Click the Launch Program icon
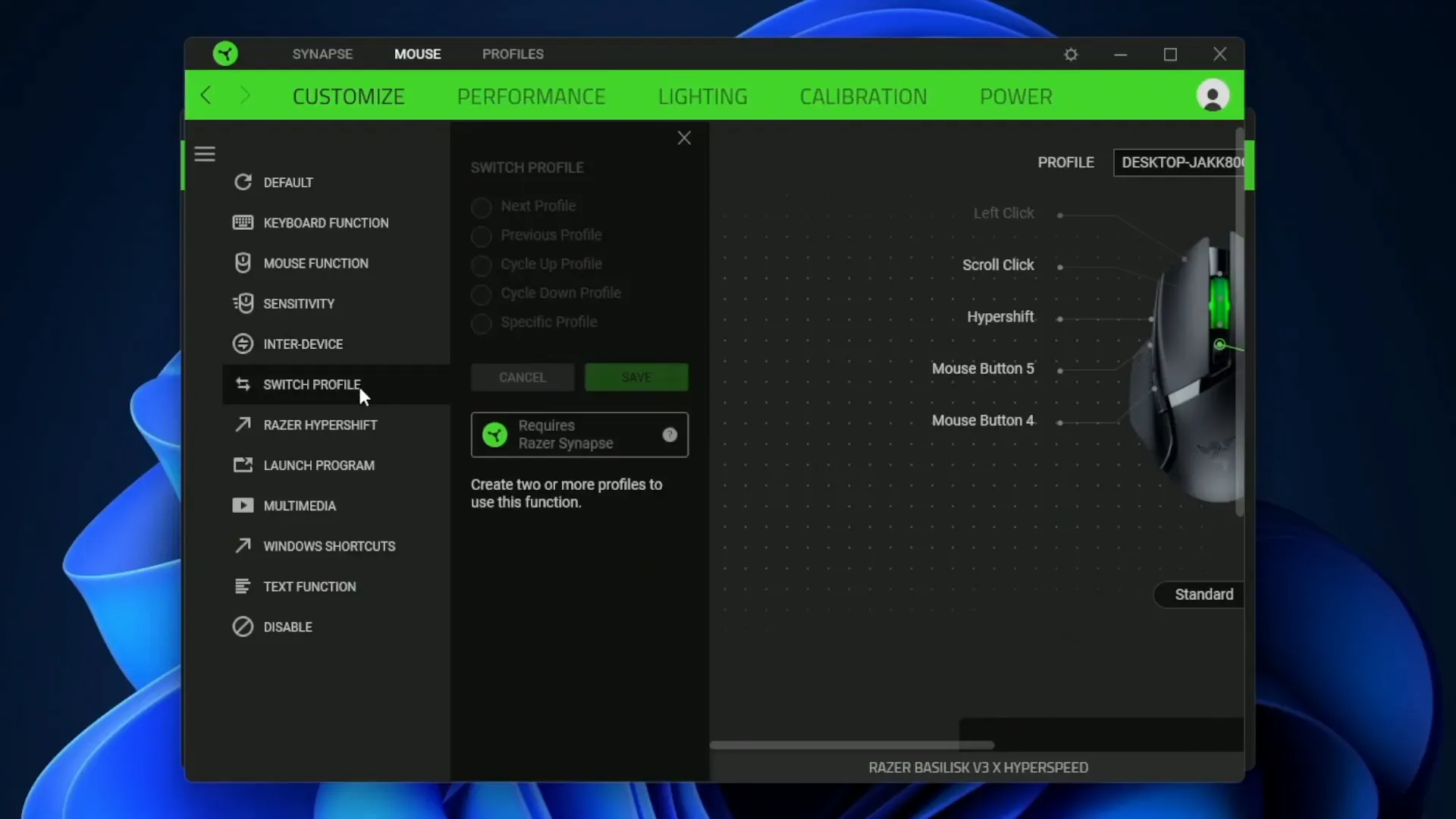Screen dimensions: 1456x819 point(243,465)
